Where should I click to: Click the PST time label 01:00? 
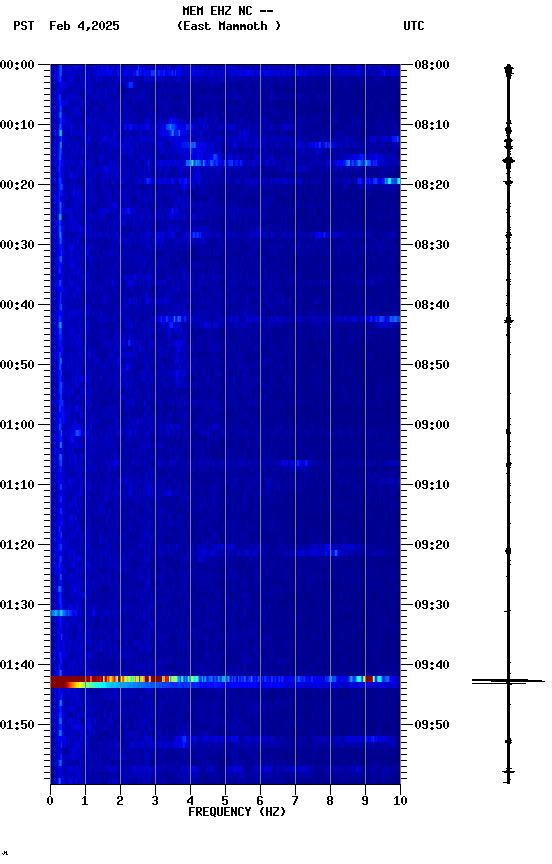tap(17, 425)
